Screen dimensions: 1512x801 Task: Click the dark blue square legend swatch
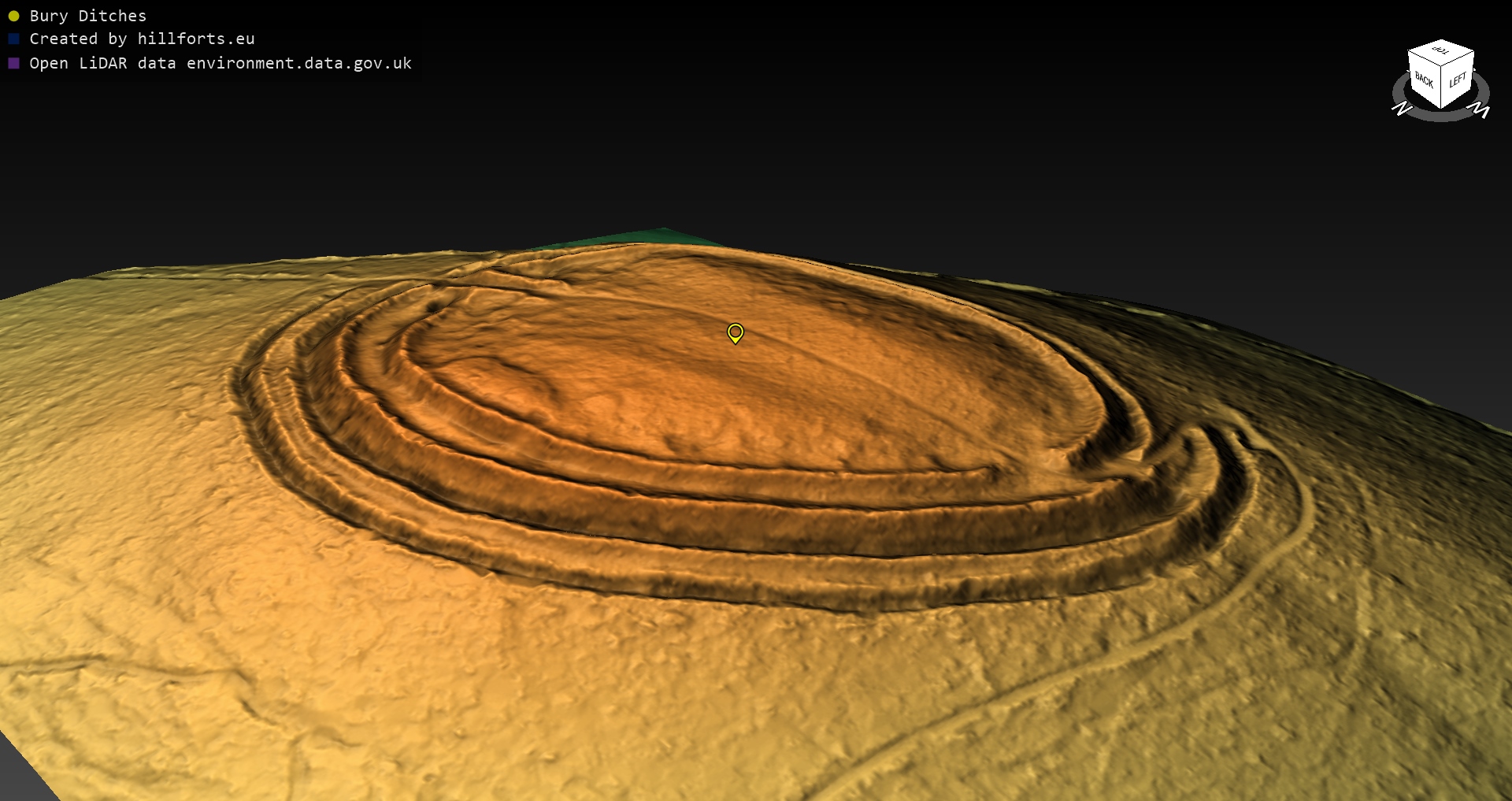pyautogui.click(x=13, y=39)
